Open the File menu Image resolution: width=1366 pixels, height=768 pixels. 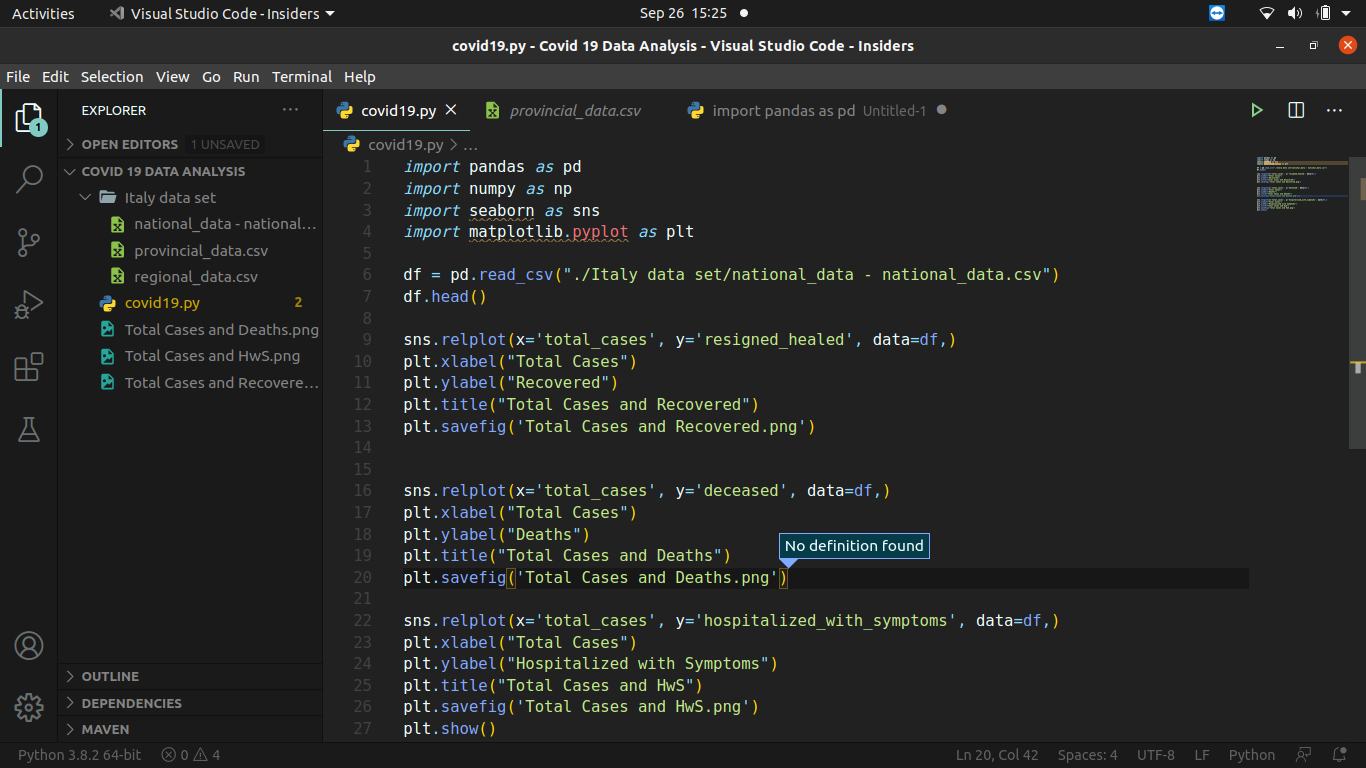(18, 77)
